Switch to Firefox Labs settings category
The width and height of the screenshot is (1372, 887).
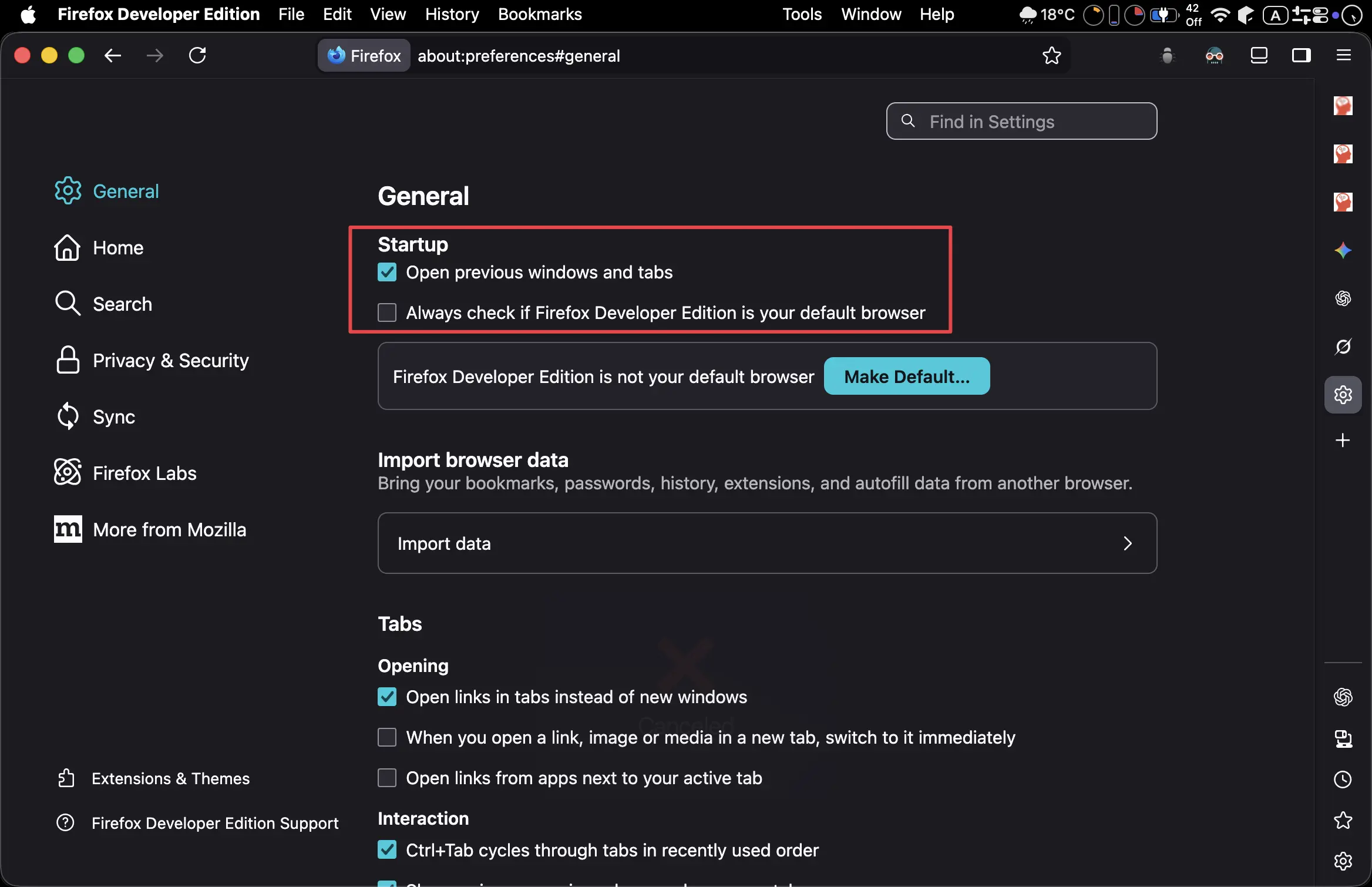coord(144,473)
